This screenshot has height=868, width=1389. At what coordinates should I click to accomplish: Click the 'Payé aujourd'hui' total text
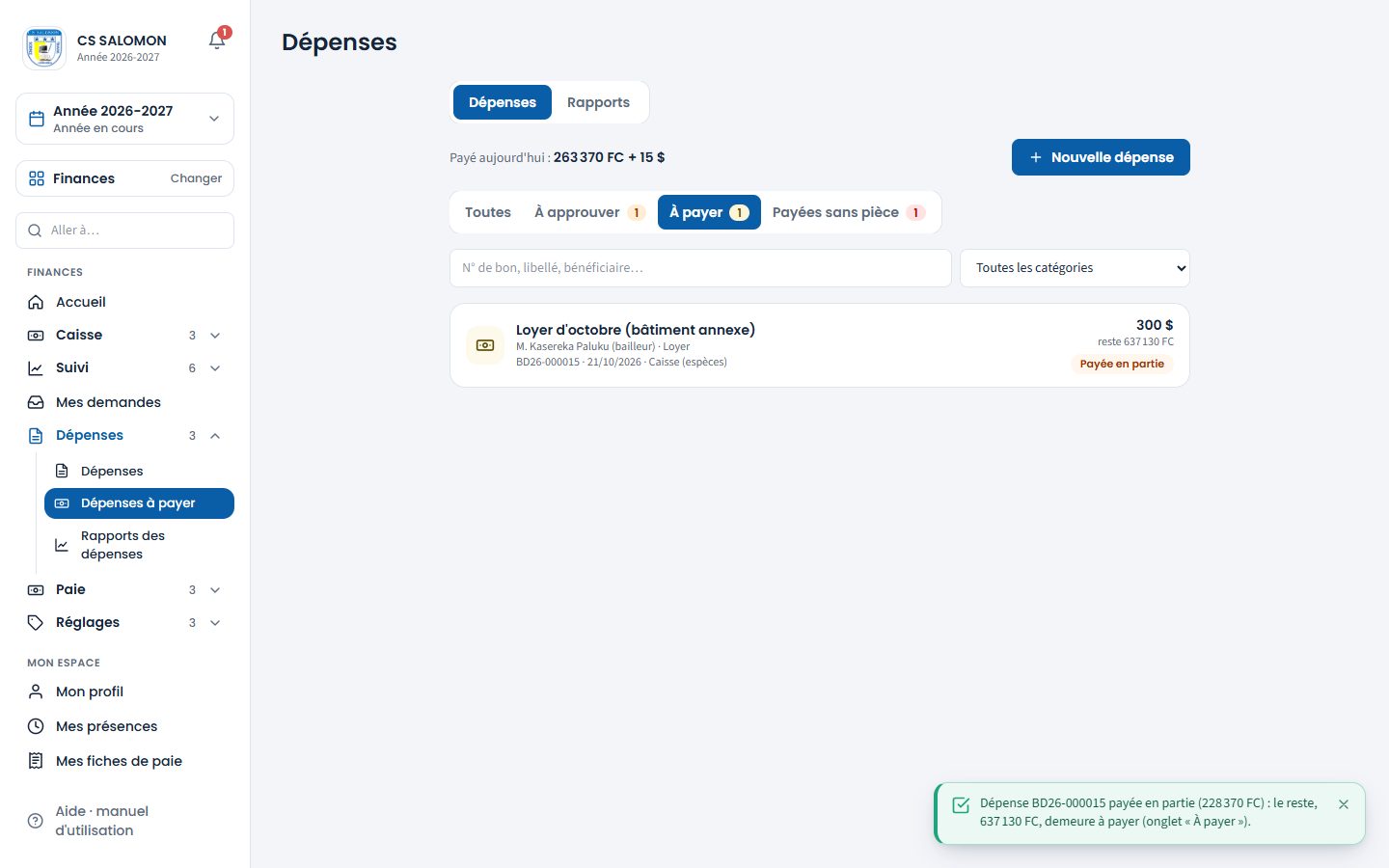click(558, 157)
